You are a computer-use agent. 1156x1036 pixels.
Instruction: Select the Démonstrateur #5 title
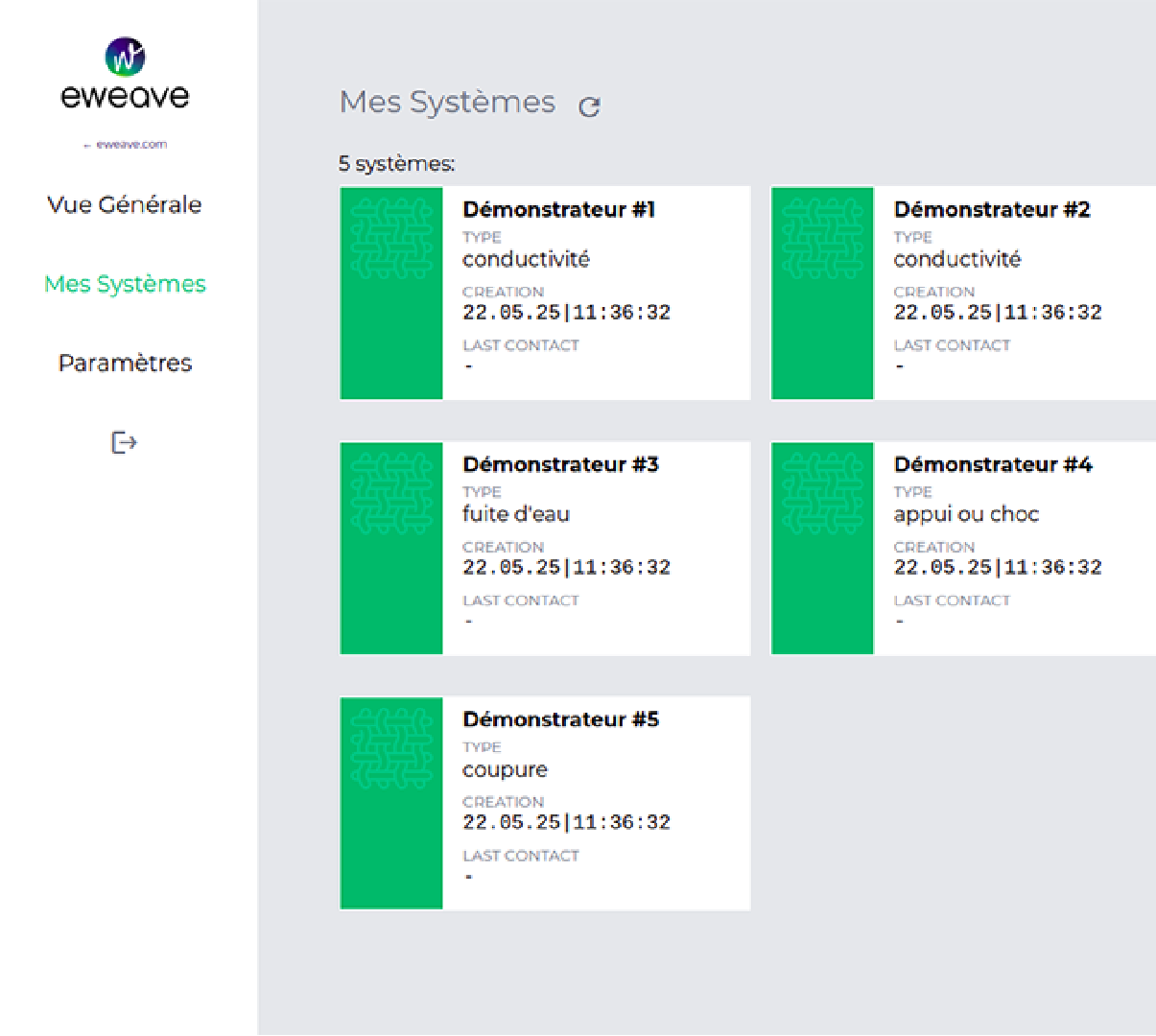(560, 719)
